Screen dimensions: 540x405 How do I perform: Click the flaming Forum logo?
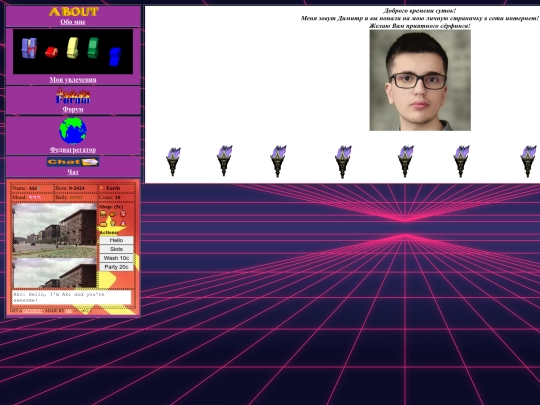pos(73,96)
